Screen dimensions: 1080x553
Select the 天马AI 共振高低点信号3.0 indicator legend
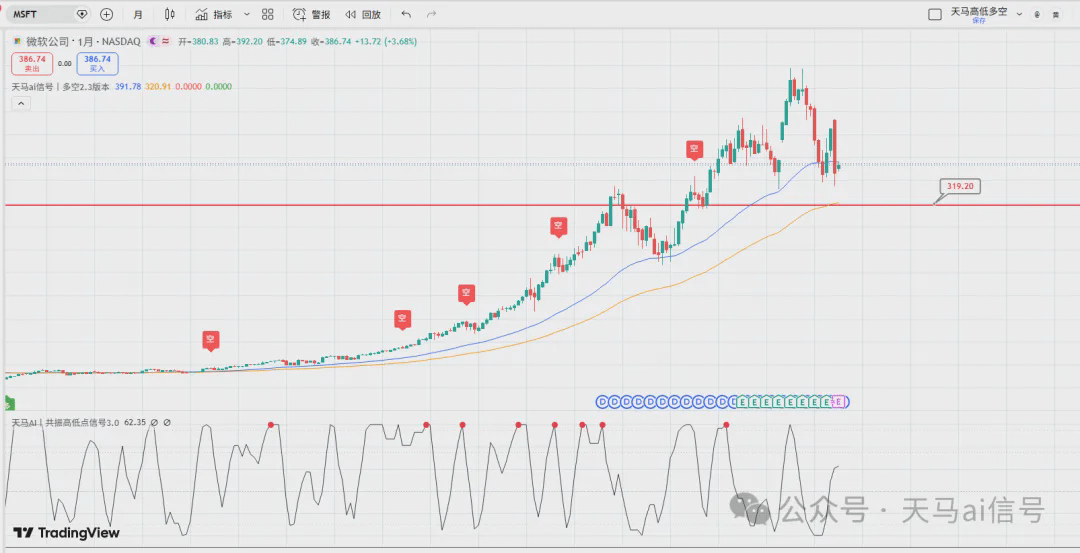coord(65,422)
